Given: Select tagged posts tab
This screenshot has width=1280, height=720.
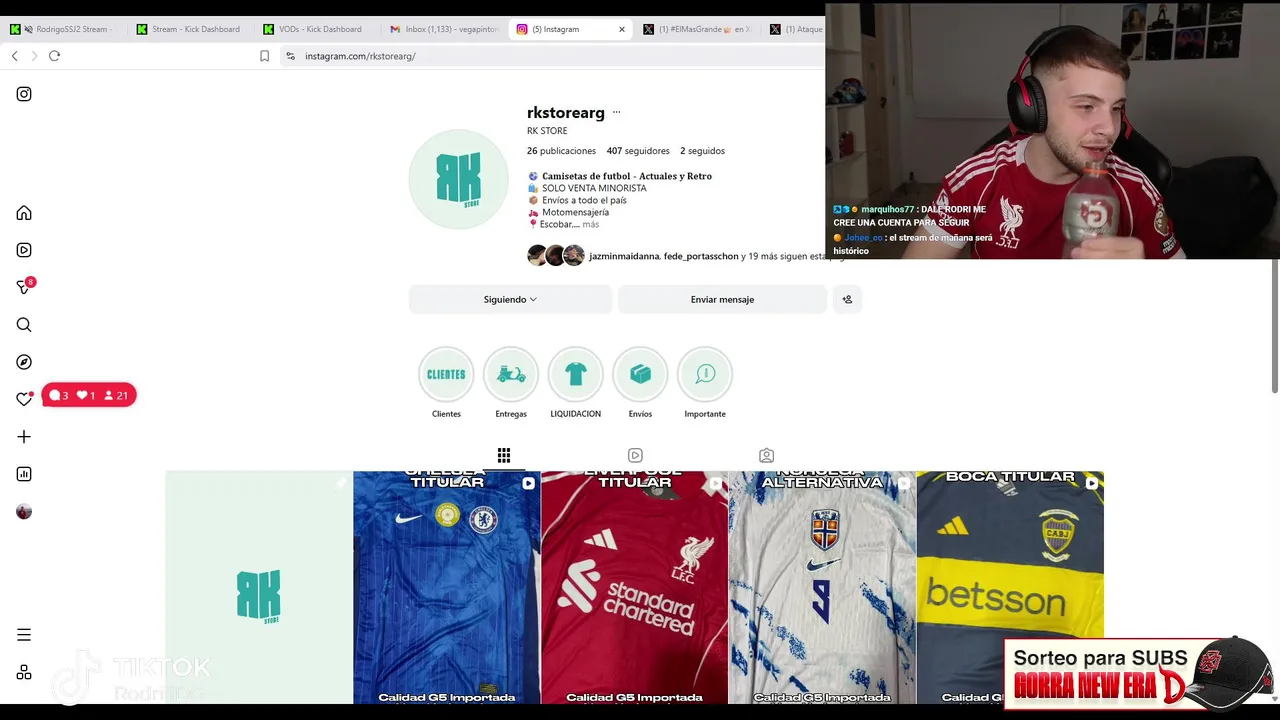Looking at the screenshot, I should click(766, 456).
